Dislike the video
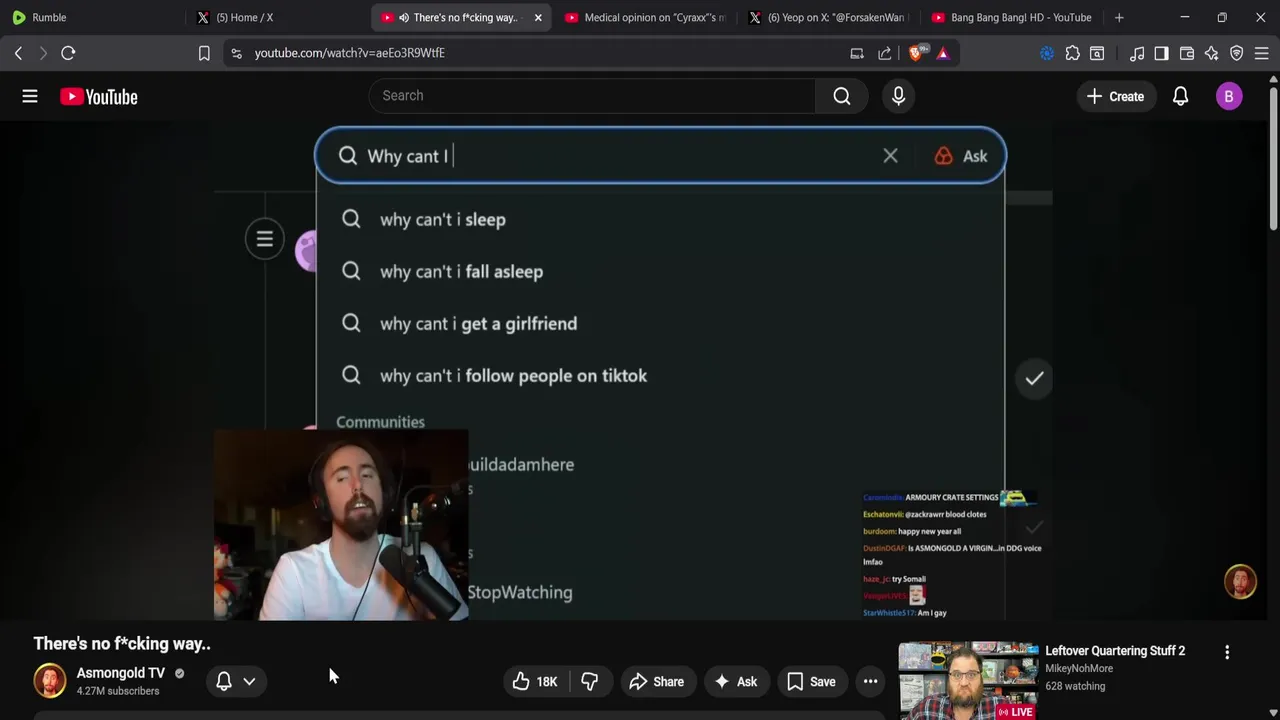The height and width of the screenshot is (720, 1280). point(590,681)
